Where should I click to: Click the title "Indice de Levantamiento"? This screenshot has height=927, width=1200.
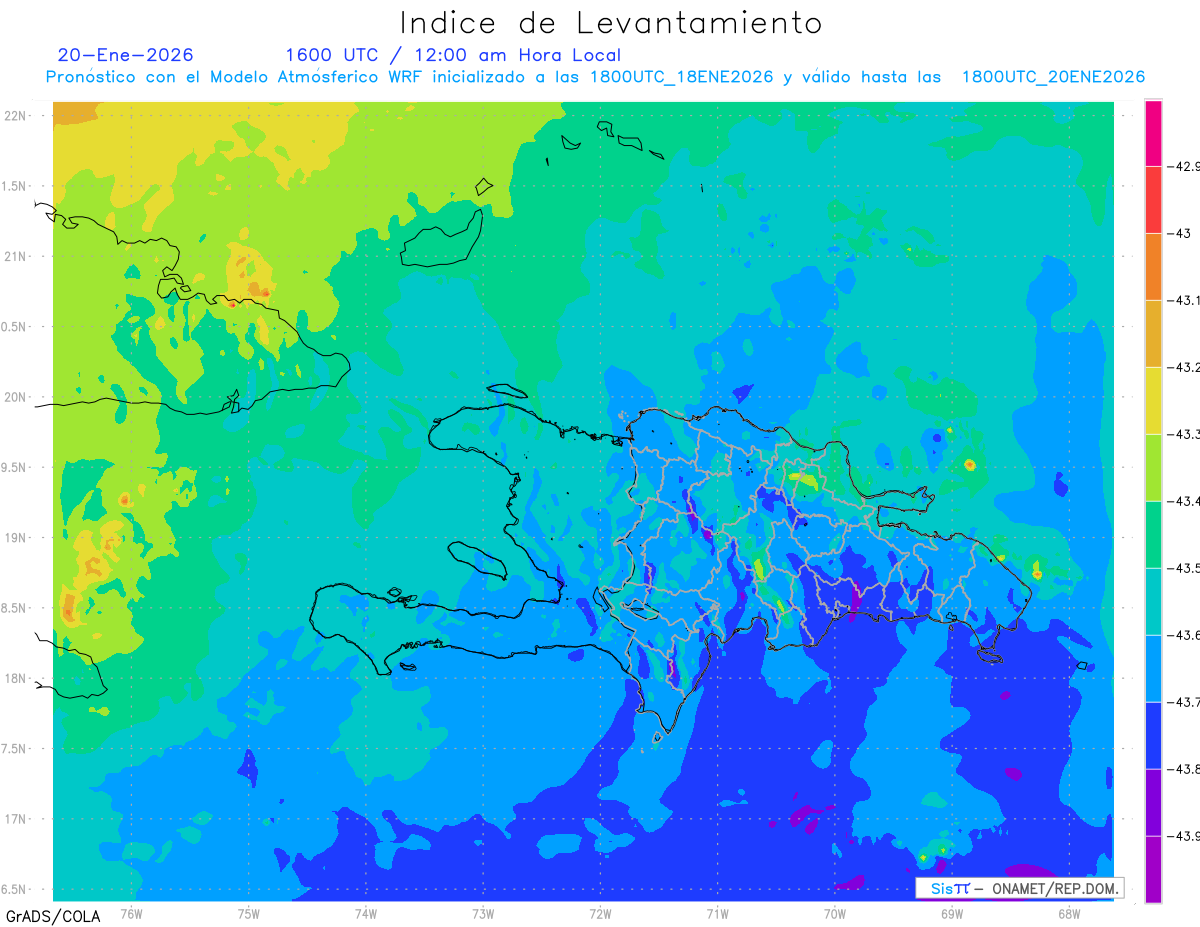[x=611, y=23]
